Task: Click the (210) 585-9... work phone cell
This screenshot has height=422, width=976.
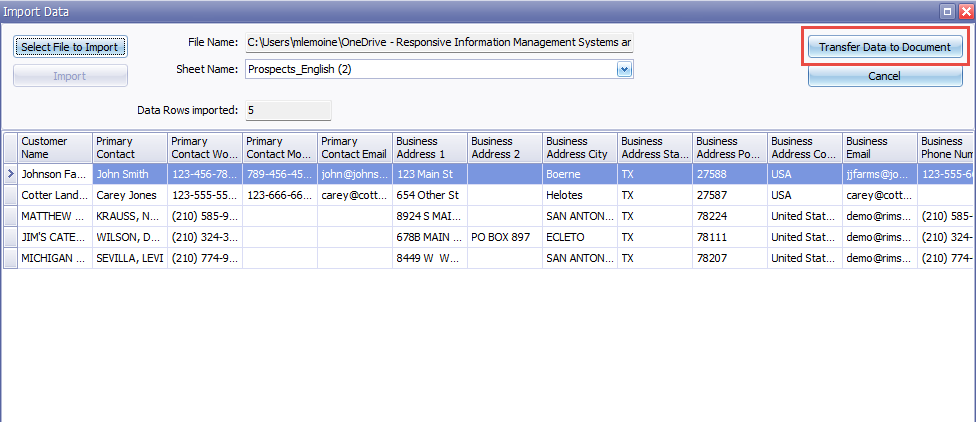Action: tap(205, 216)
